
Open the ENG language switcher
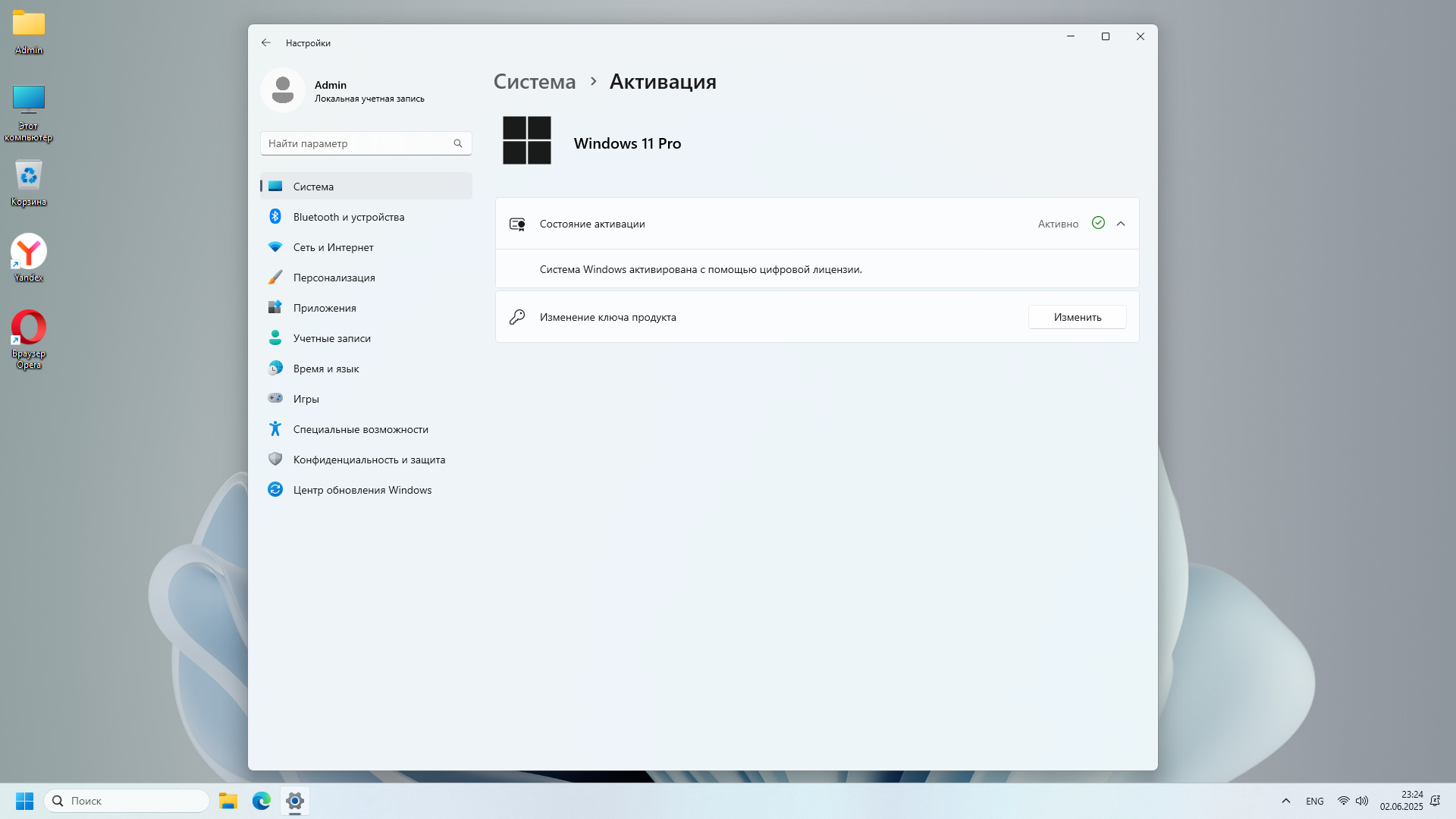point(1315,801)
